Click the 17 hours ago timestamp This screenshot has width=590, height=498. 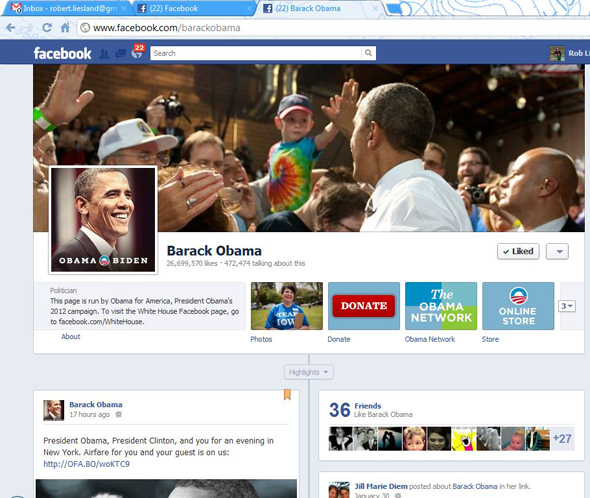tap(90, 414)
